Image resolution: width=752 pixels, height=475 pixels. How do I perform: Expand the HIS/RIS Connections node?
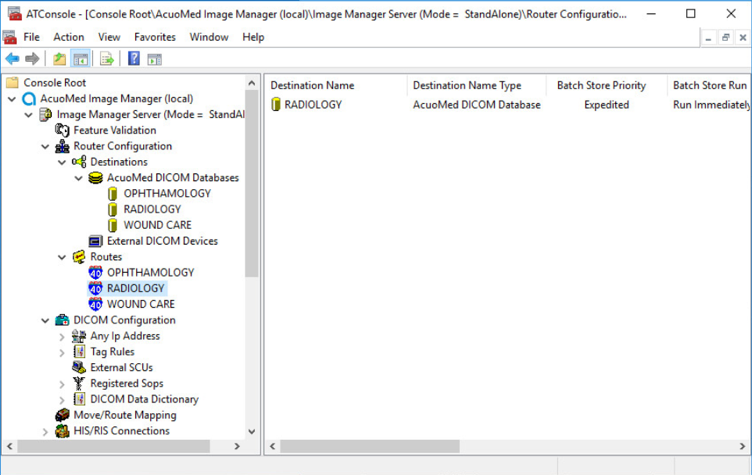46,432
